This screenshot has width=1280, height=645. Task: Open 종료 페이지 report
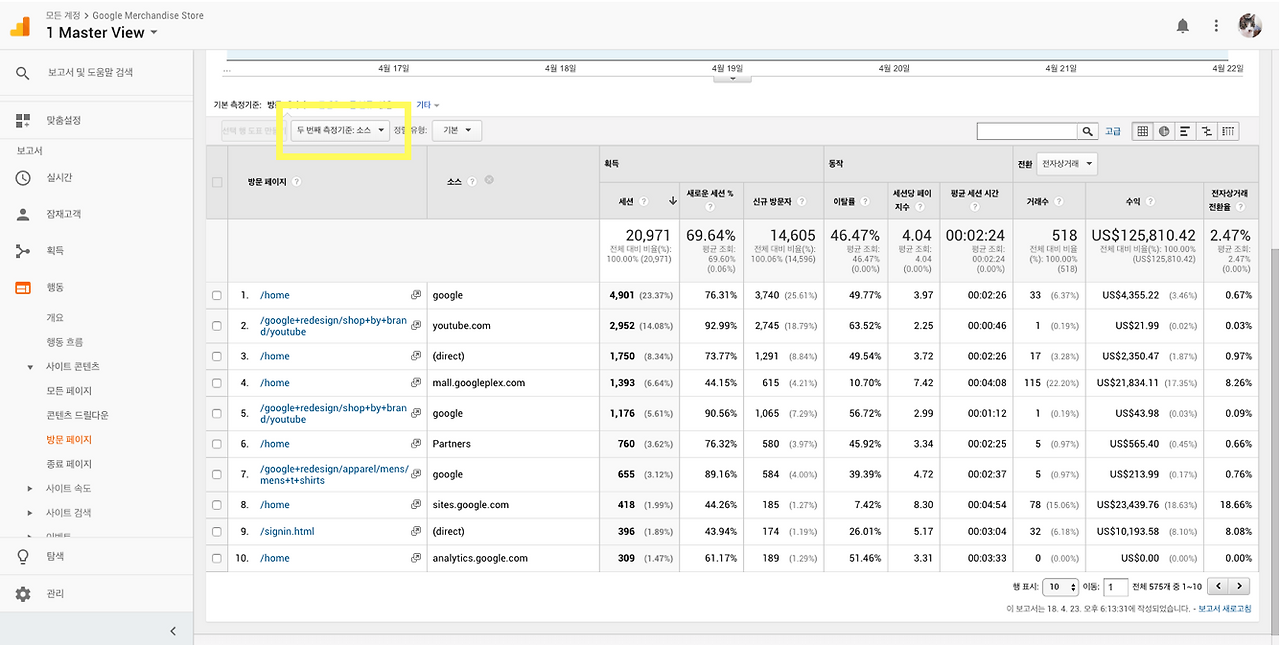[x=69, y=464]
